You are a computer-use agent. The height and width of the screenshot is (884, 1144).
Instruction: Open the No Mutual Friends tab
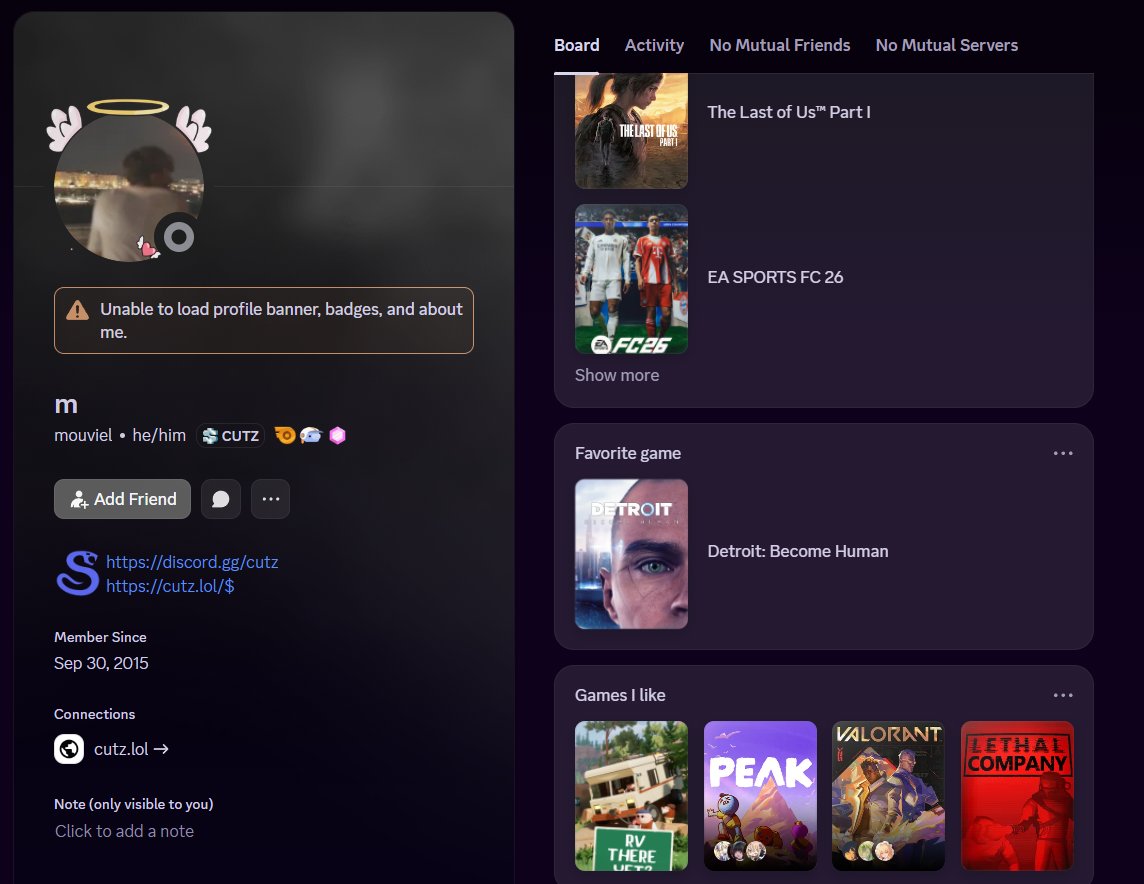point(779,45)
